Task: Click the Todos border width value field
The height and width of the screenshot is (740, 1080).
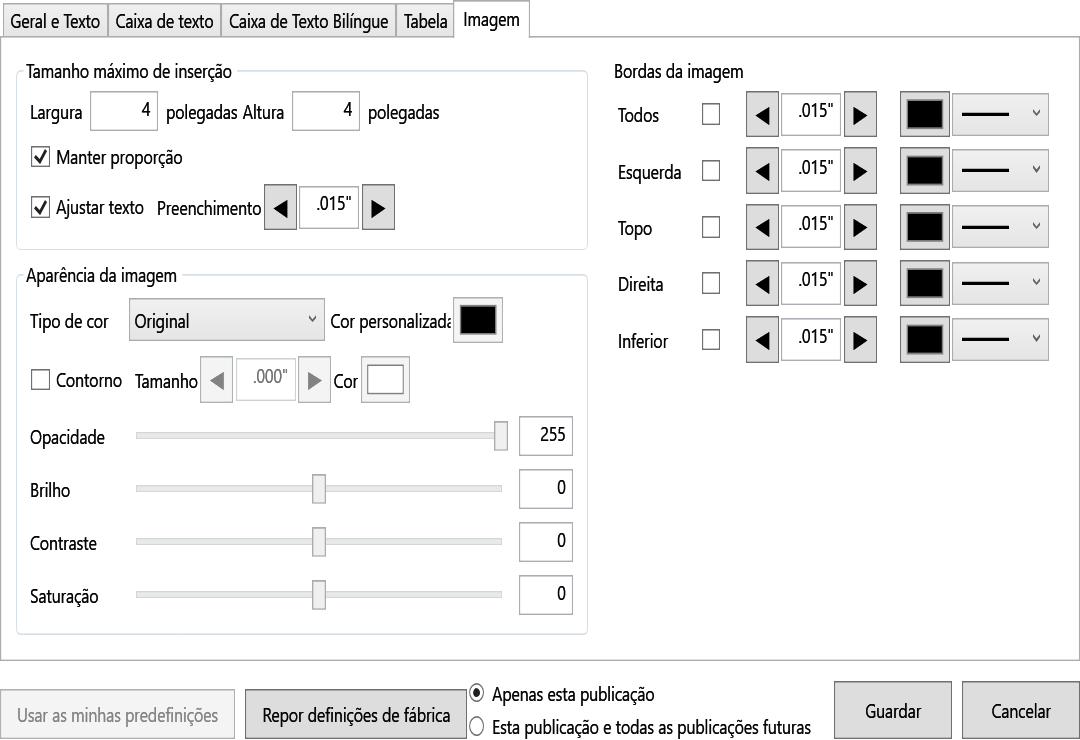Action: coord(811,114)
